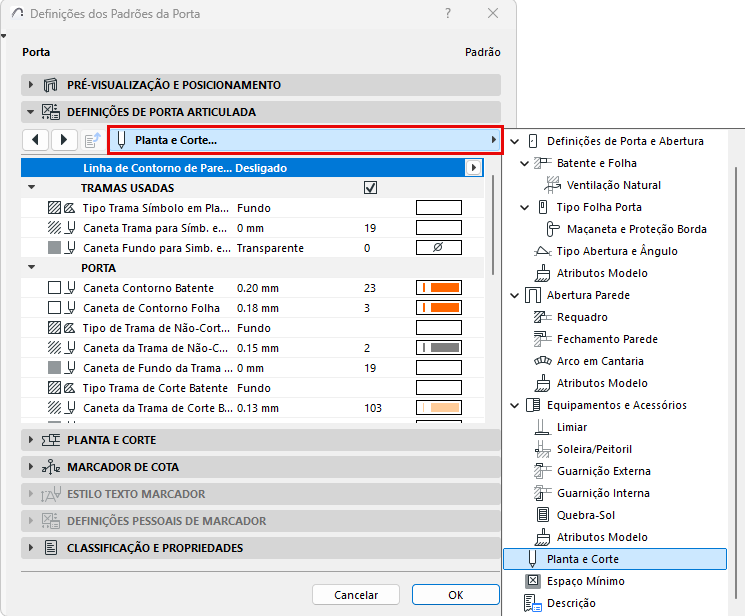Viewport: 745px width, 616px height.
Task: Click the 0.18 mm value of Caneta de Contorno Folha
Action: [258, 308]
